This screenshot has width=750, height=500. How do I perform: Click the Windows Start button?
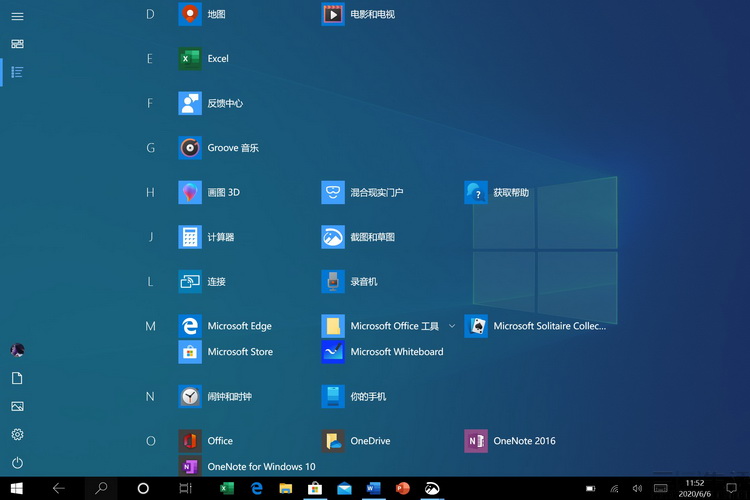(17, 488)
